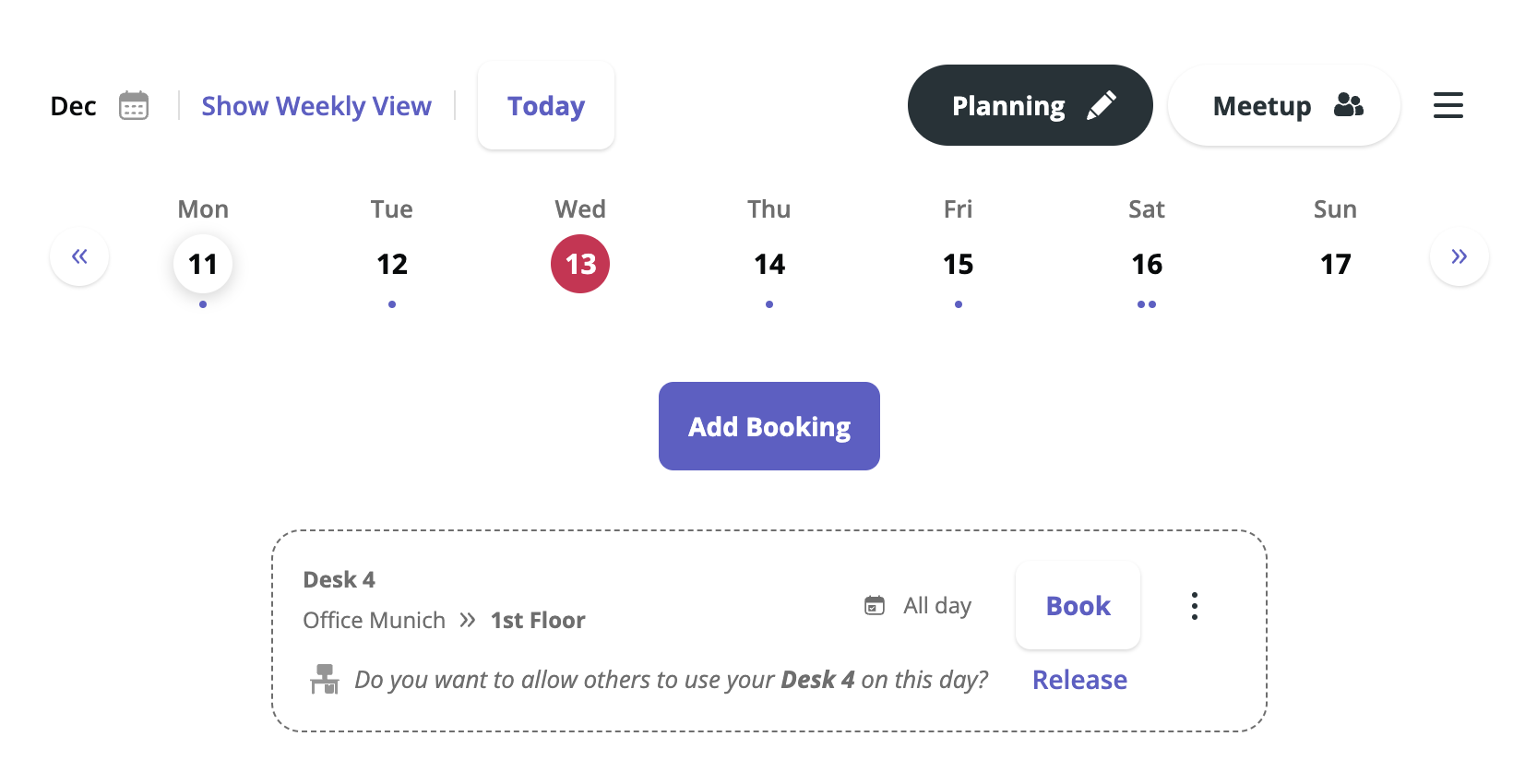The width and height of the screenshot is (1537, 784).
Task: Switch to Meetup mode
Action: pyautogui.click(x=1283, y=105)
